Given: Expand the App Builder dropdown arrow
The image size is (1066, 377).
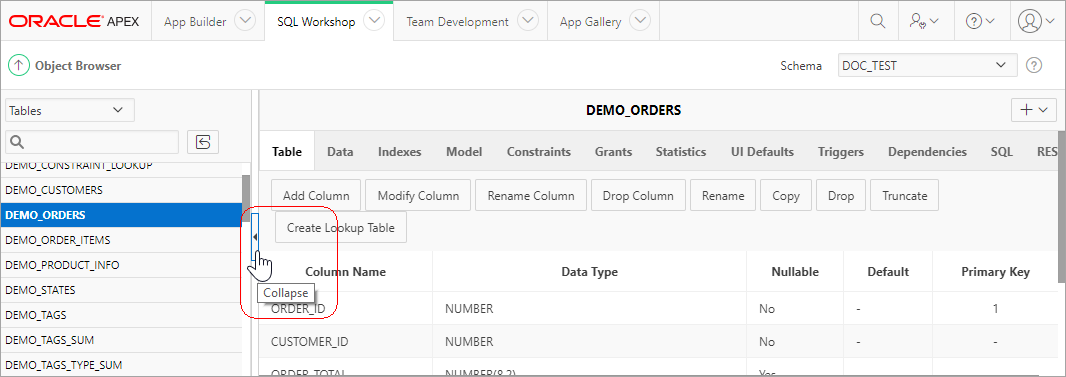Looking at the screenshot, I should click(245, 21).
